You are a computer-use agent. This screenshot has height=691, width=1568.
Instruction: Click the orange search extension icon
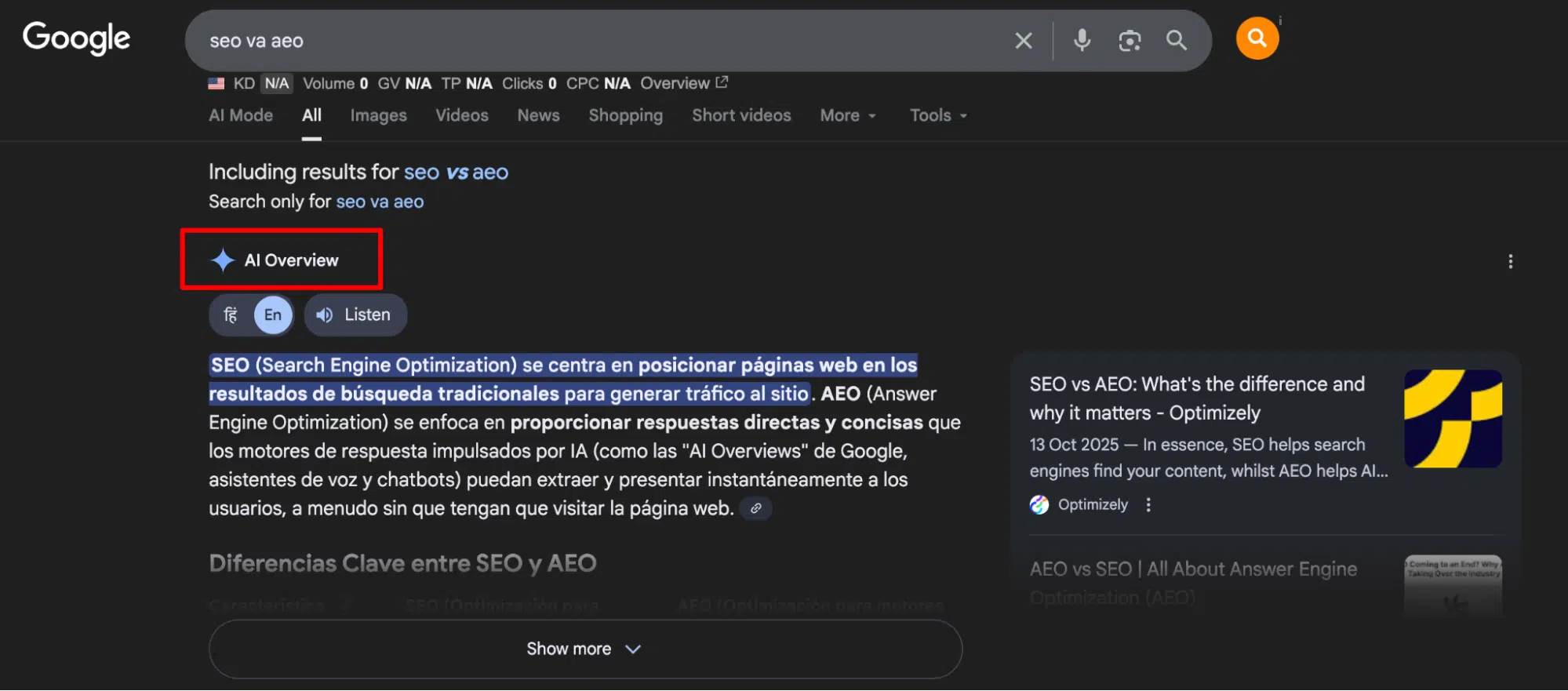click(1257, 38)
